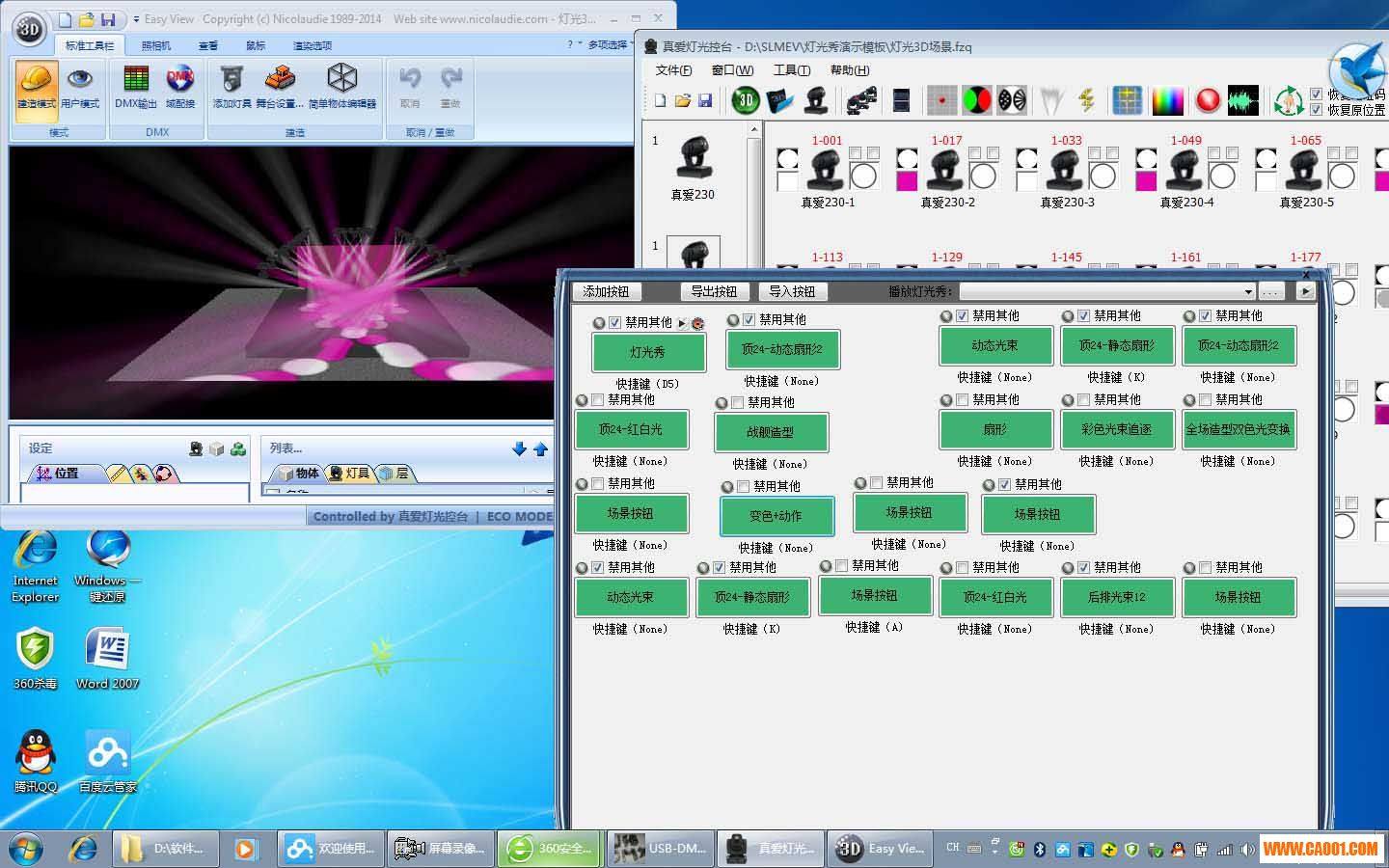The width and height of the screenshot is (1389, 868).
Task: Open rainbow color spectrum picker in console toolbar
Action: 1167,100
